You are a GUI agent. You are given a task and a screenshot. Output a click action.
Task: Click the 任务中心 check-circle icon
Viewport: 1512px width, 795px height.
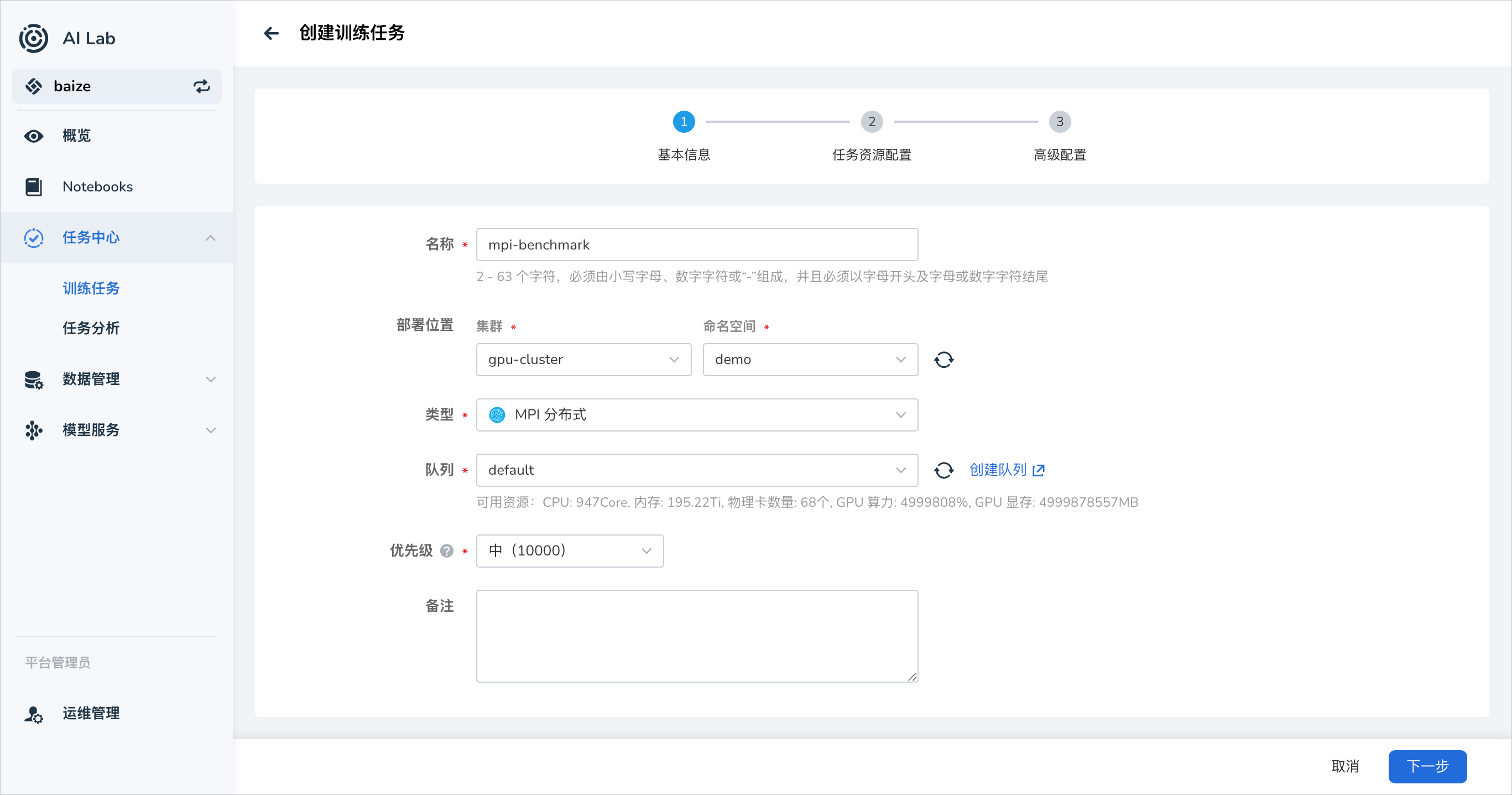click(33, 238)
